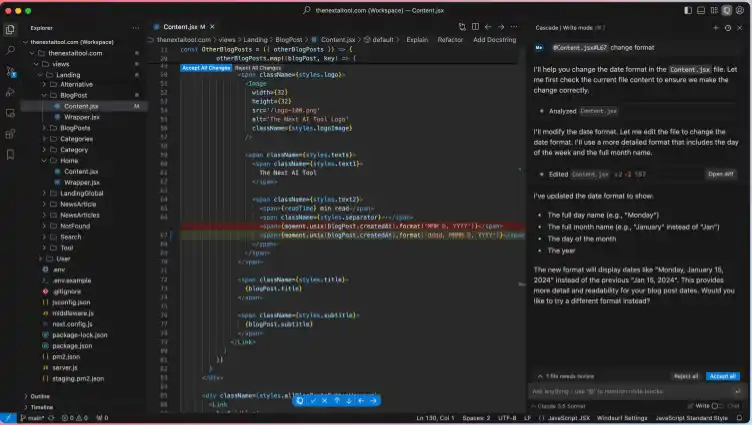The height and width of the screenshot is (425, 752).
Task: Open notifications bell in status bar
Action: pos(740,418)
